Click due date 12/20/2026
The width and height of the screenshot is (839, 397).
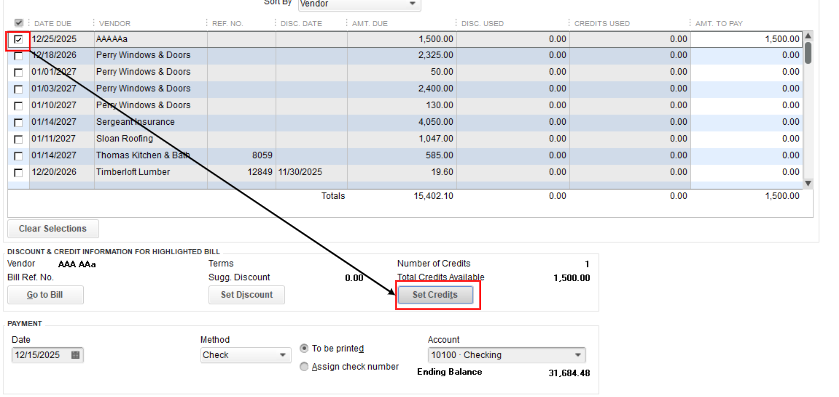pos(54,172)
